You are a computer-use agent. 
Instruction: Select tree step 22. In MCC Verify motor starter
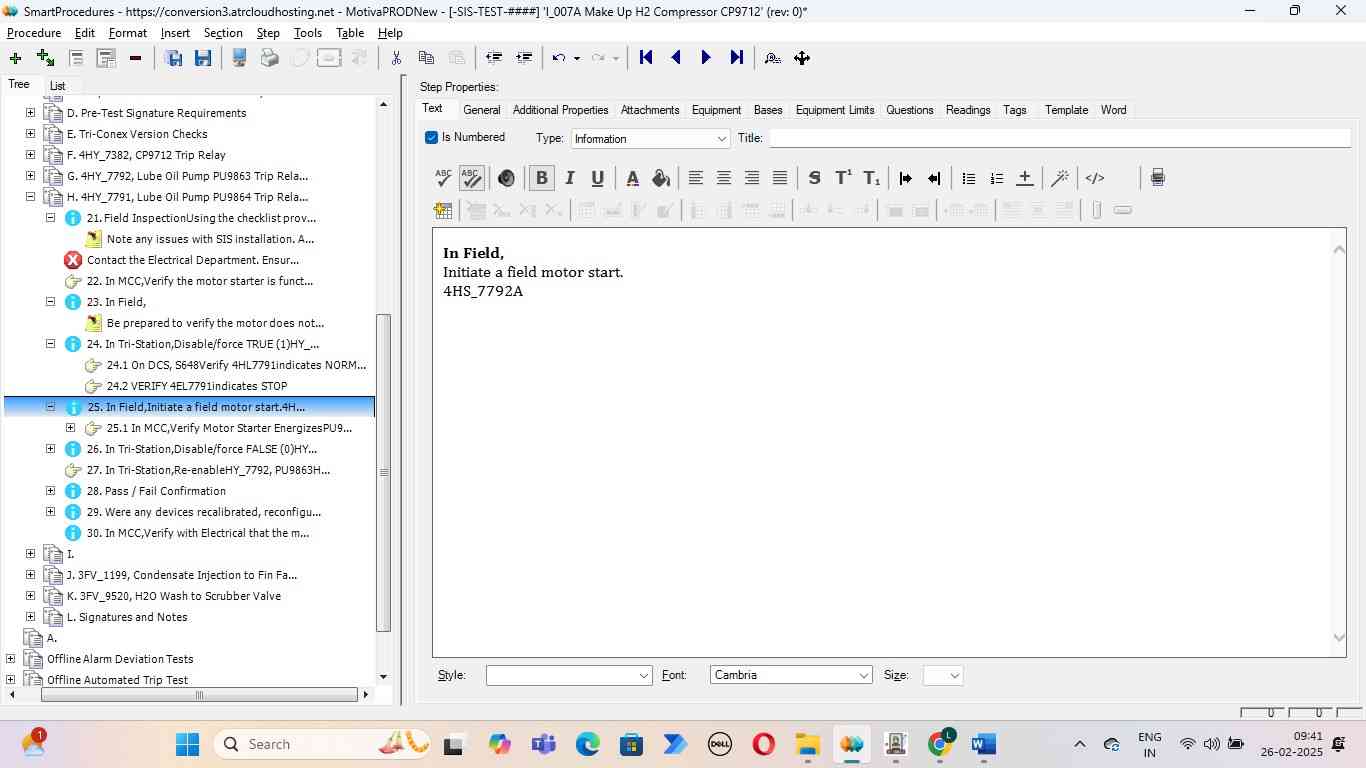point(200,281)
